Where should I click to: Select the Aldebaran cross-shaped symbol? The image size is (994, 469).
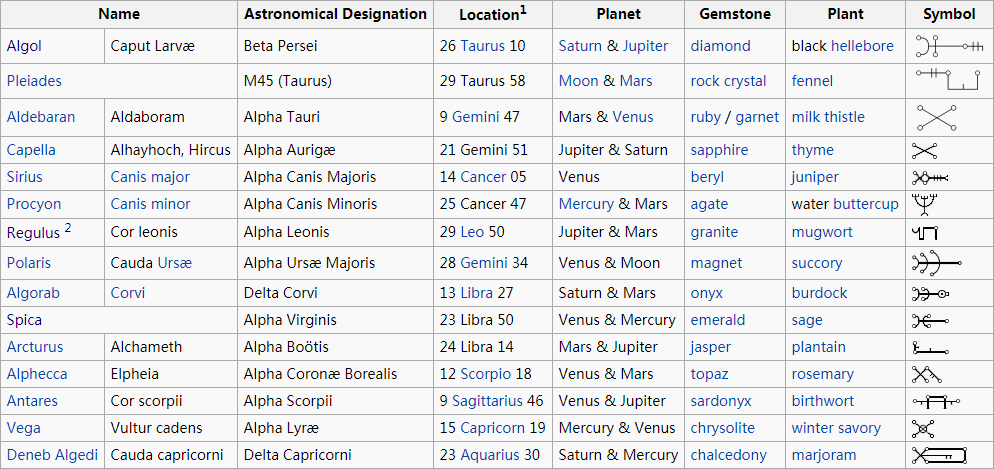point(937,117)
